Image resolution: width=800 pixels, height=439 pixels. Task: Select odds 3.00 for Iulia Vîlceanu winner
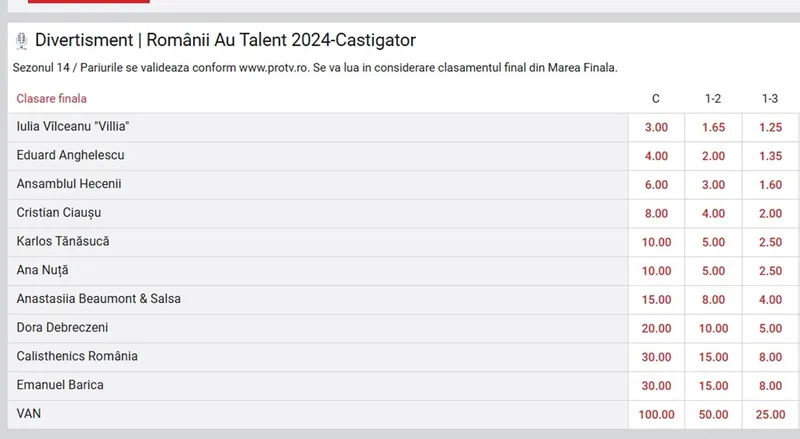coord(656,127)
